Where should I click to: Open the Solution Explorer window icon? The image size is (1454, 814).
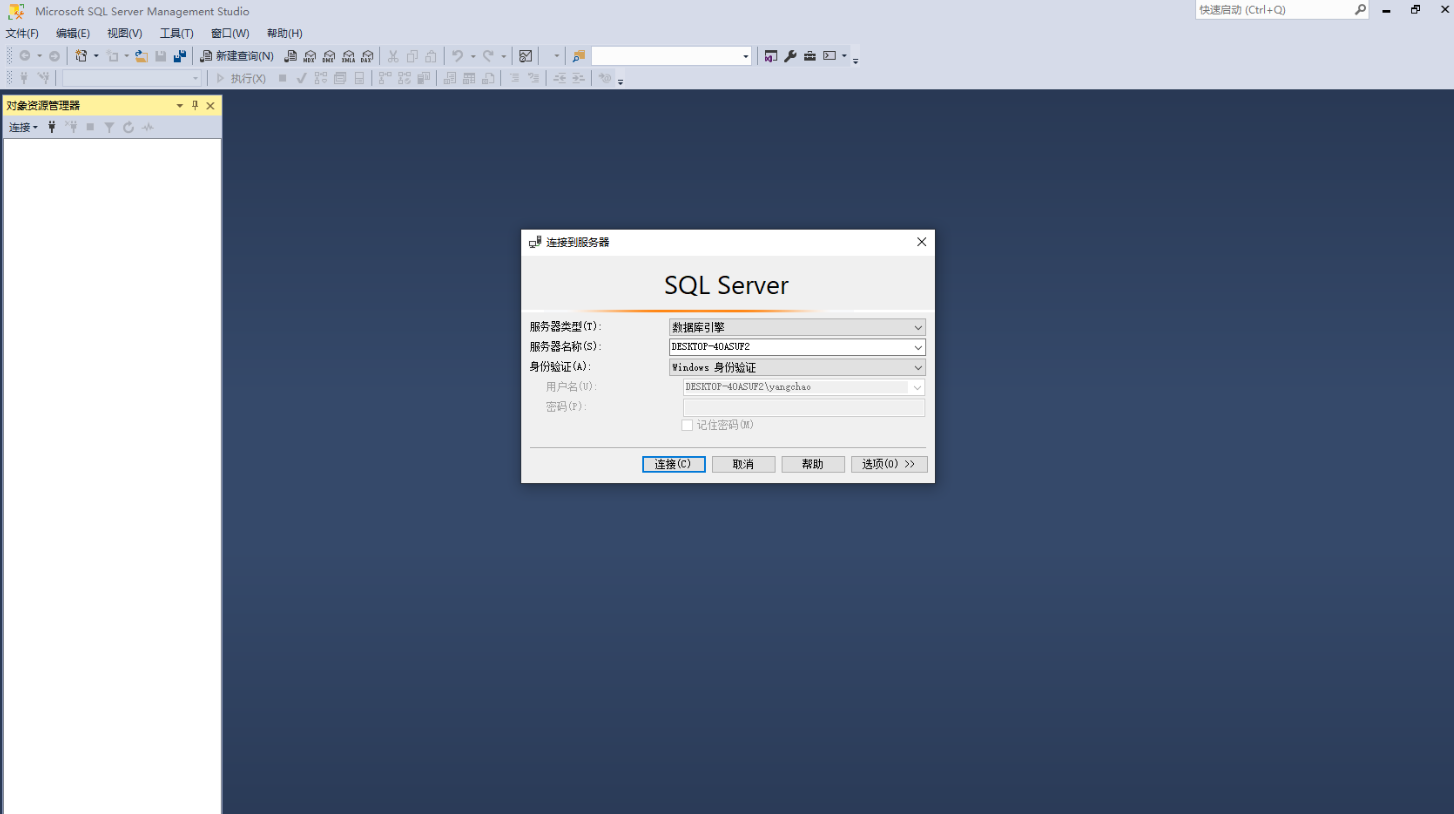(x=771, y=56)
